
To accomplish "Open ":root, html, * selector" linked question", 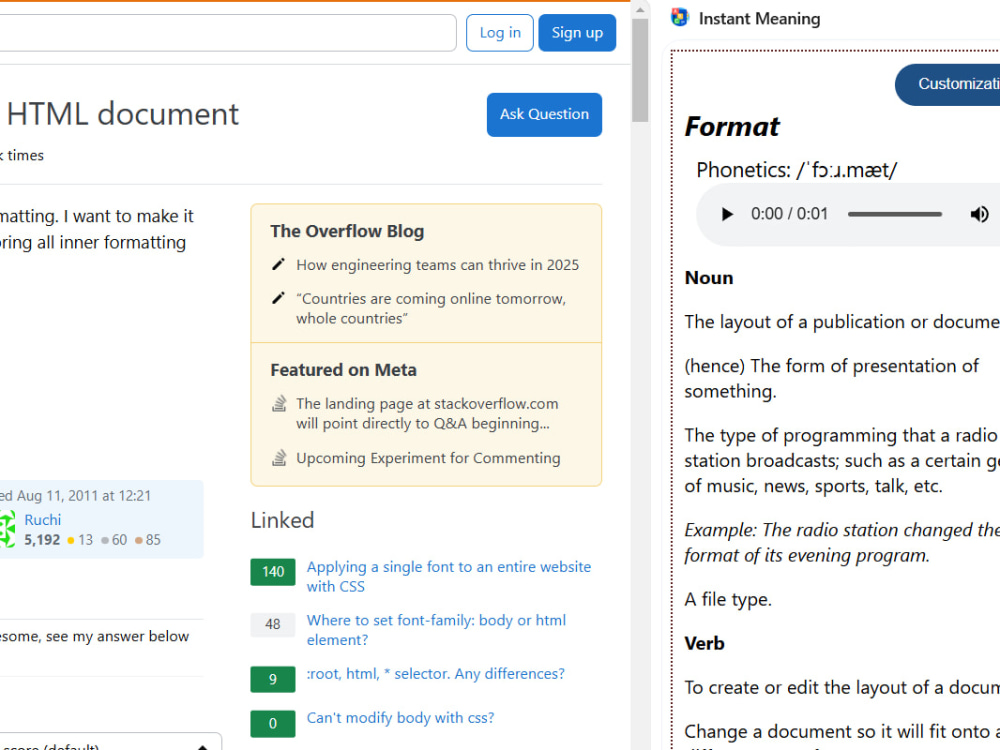I will click(x=436, y=673).
